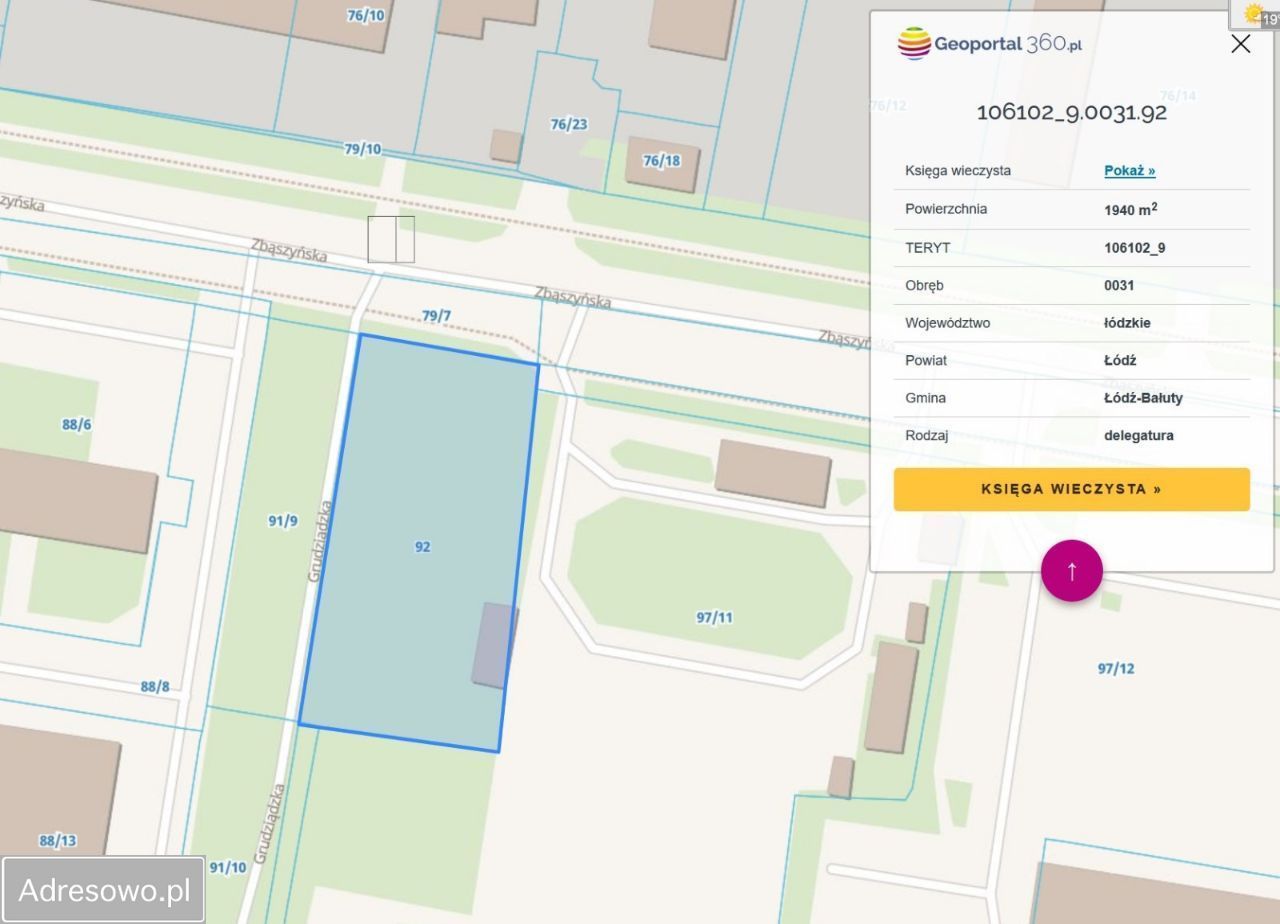Click parcel label 91/9
1280x924 pixels.
coord(283,520)
